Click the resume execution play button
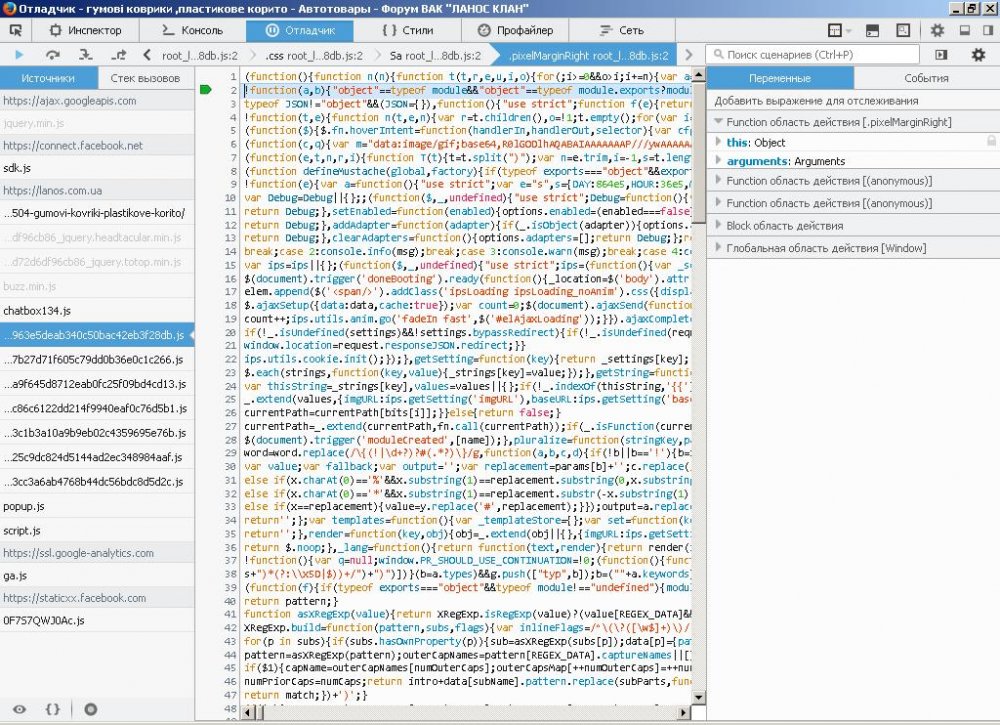The width and height of the screenshot is (1000, 725). point(19,54)
